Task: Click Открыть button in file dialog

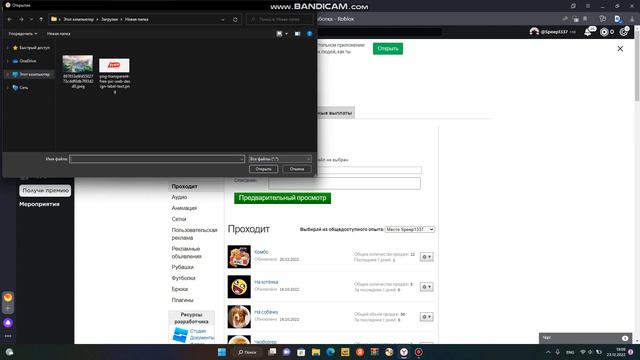Action: [x=263, y=169]
